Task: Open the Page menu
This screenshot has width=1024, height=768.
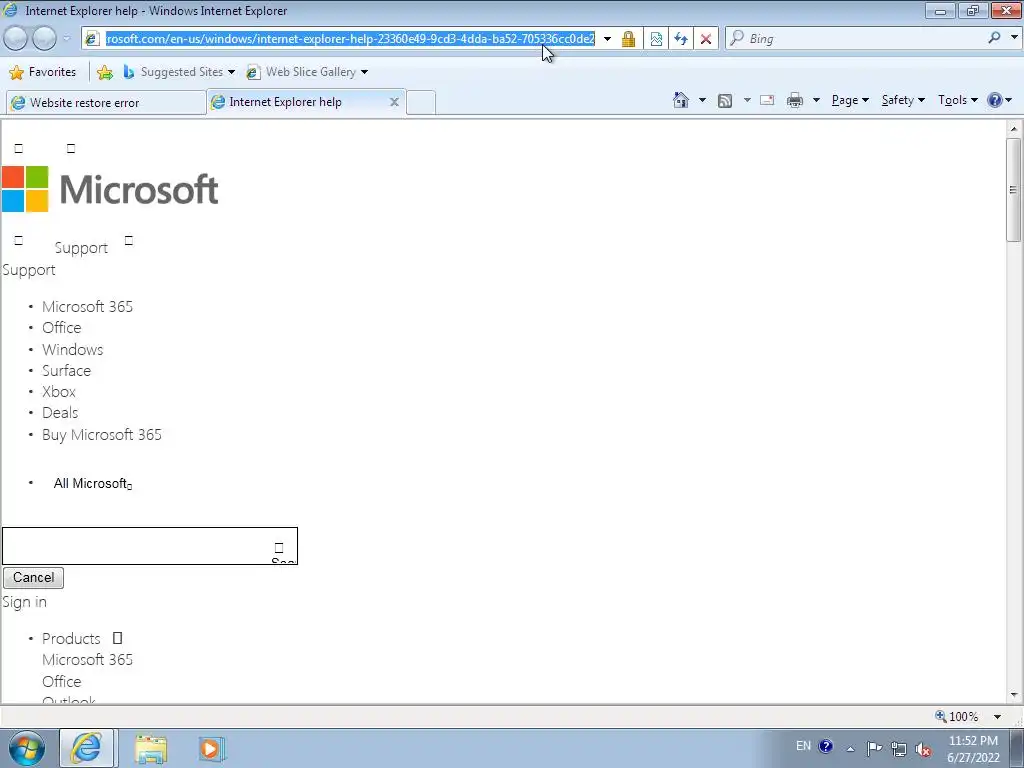Action: [850, 100]
